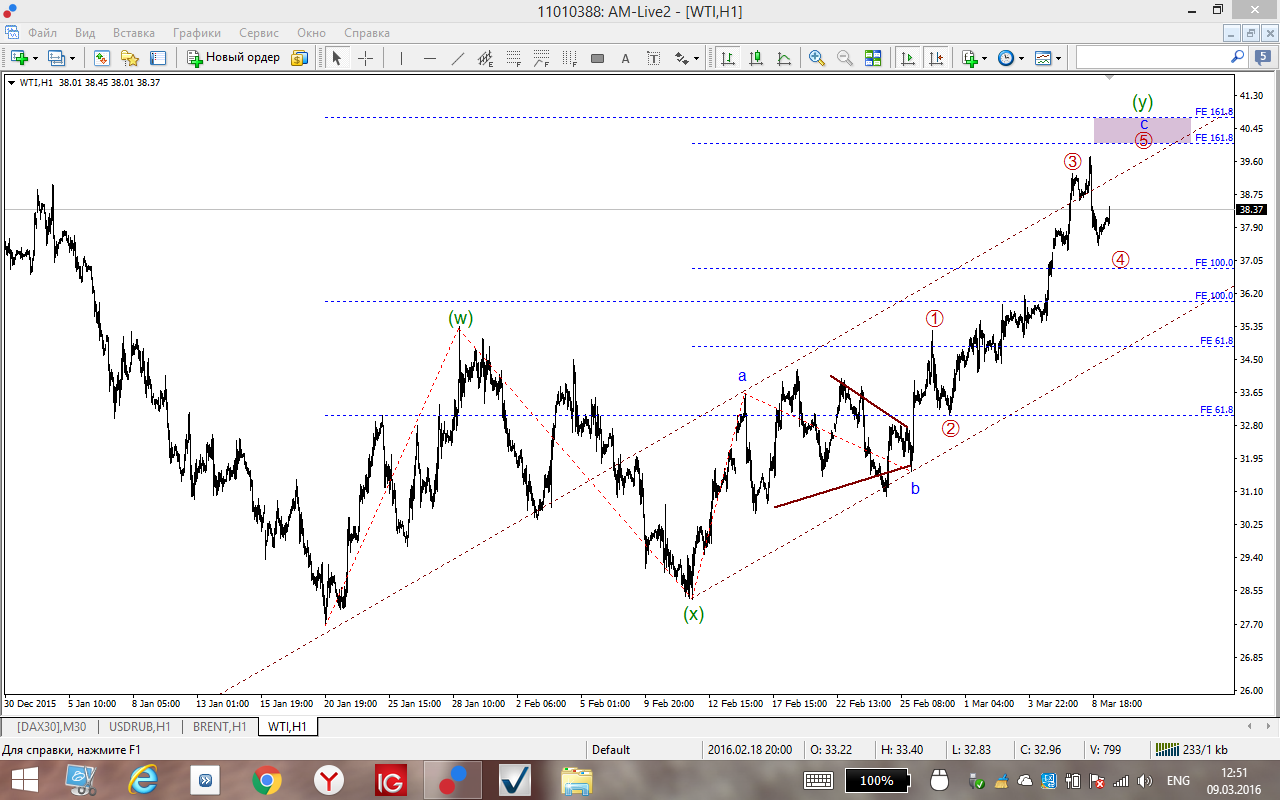Switch to the [DAX30],M30 chart tab
The image size is (1280, 800).
[x=51, y=727]
